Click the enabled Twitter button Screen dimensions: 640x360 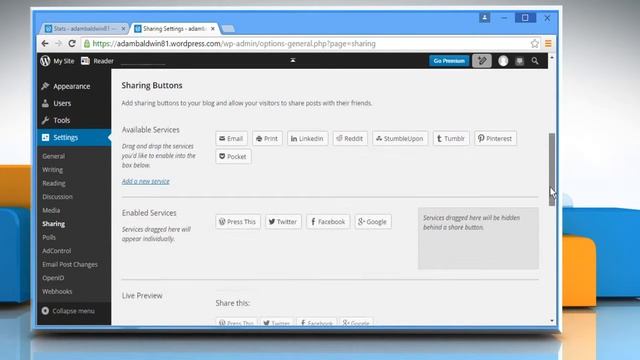[283, 222]
